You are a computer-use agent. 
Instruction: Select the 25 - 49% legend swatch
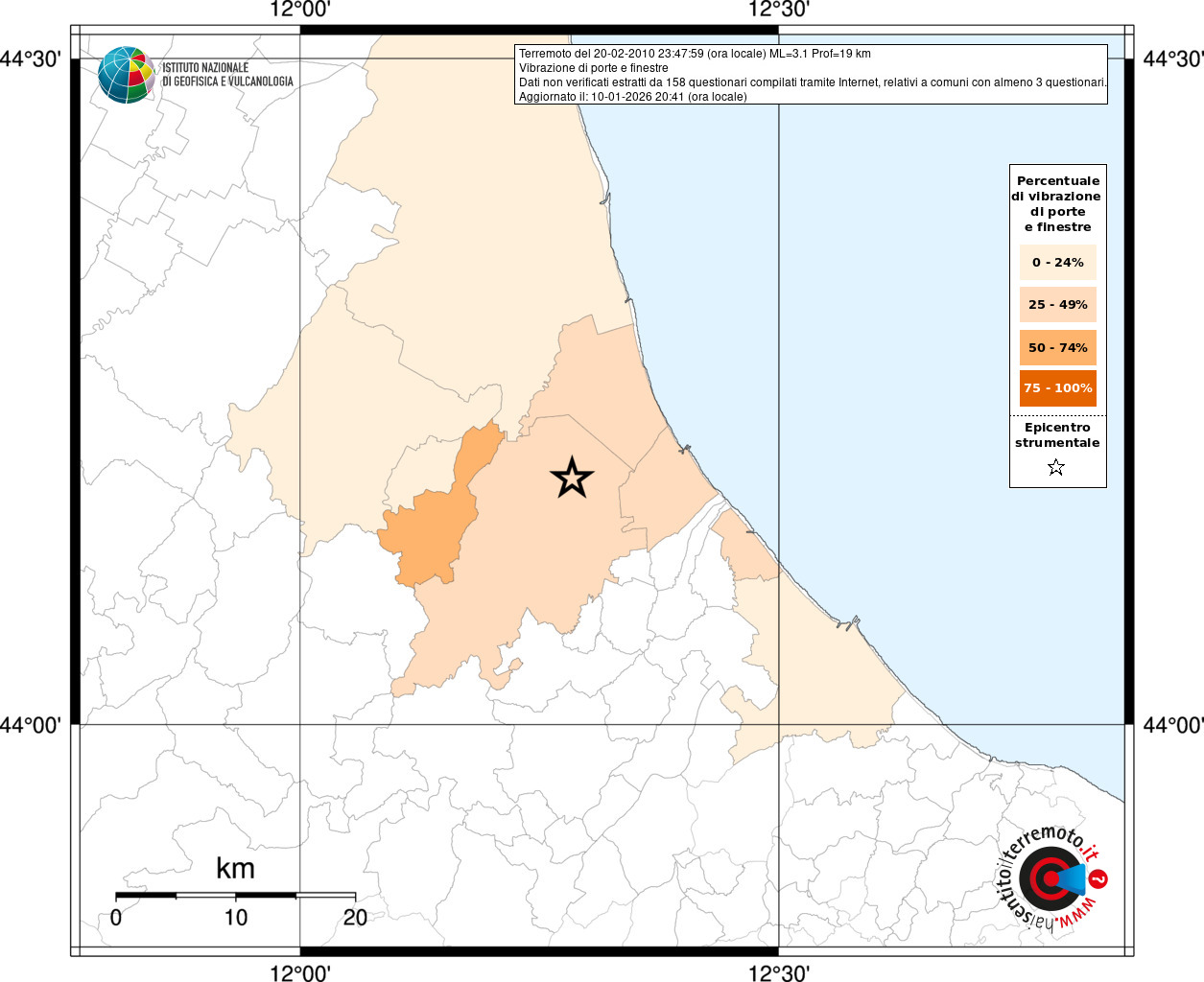point(1058,305)
